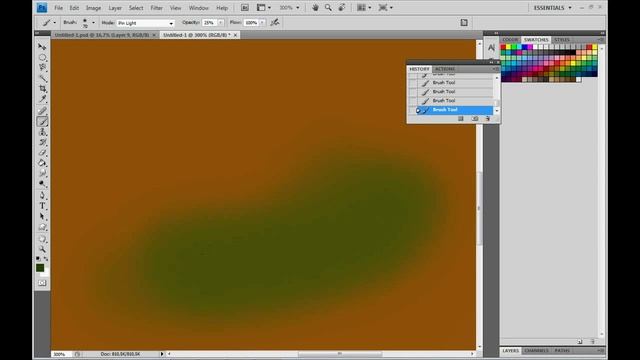This screenshot has width=640, height=360.
Task: Select the Crop tool
Action: (x=42, y=89)
